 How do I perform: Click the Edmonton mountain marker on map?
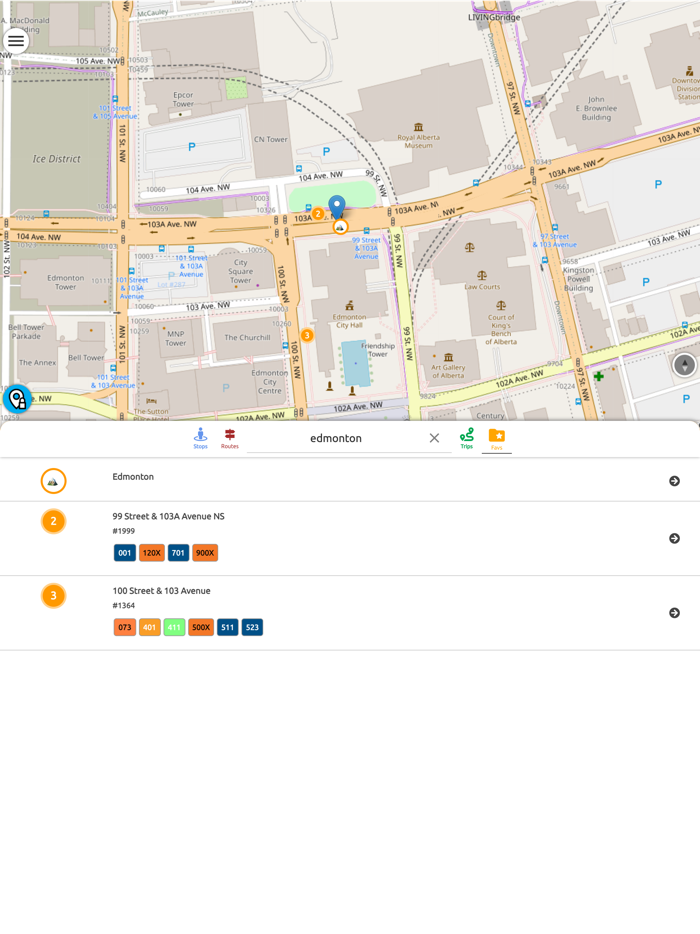[340, 227]
